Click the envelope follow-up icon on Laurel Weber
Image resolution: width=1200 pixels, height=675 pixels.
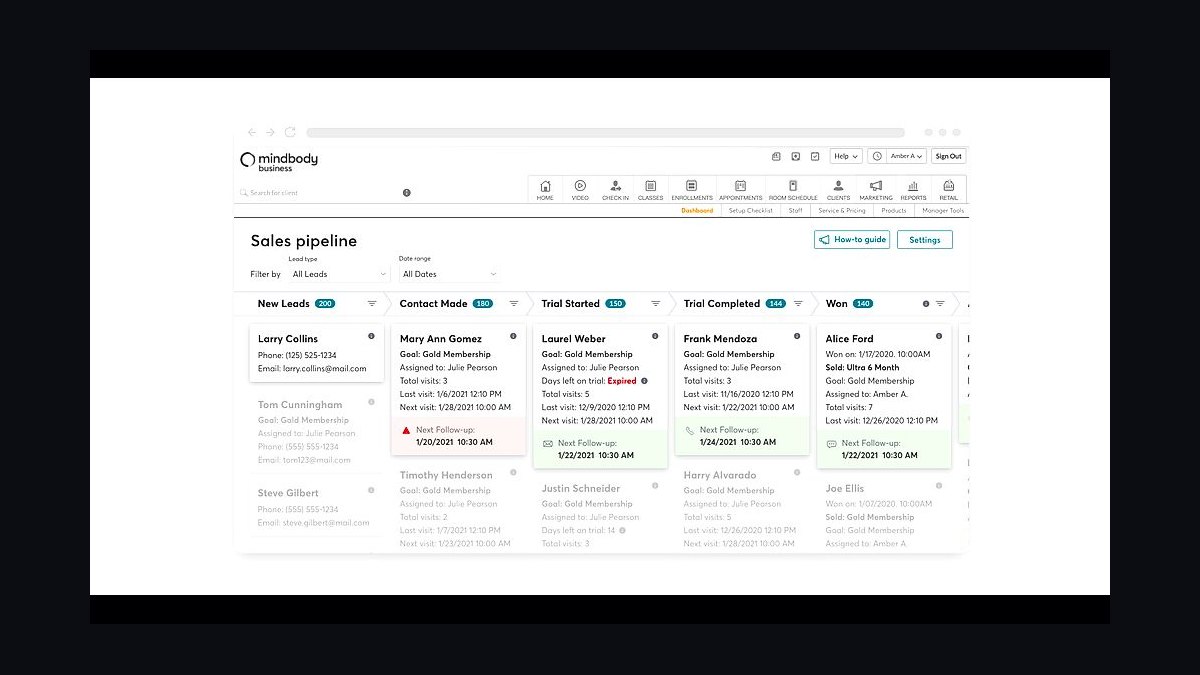(548, 443)
